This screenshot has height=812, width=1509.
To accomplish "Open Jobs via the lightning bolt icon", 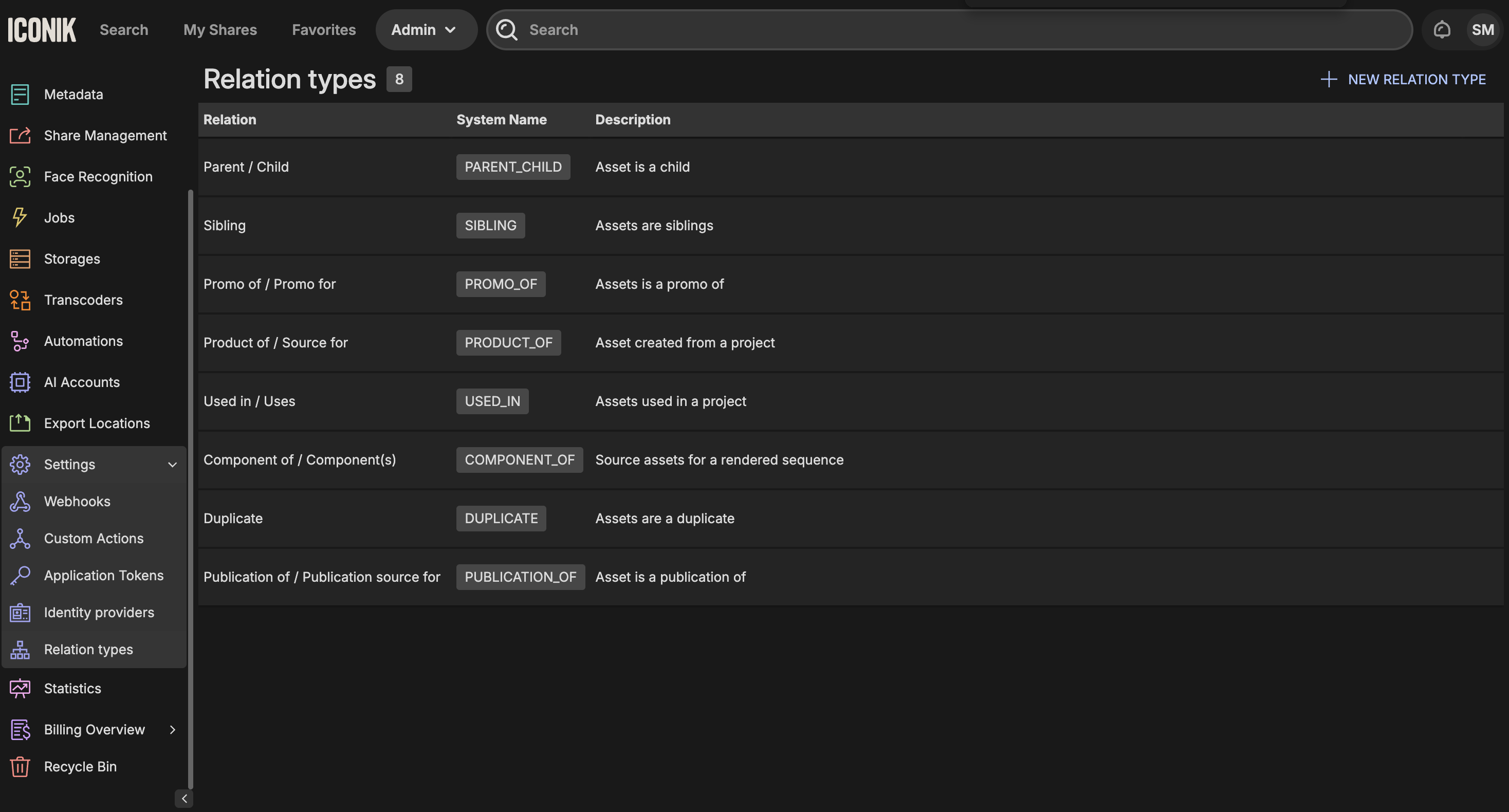I will 20,217.
